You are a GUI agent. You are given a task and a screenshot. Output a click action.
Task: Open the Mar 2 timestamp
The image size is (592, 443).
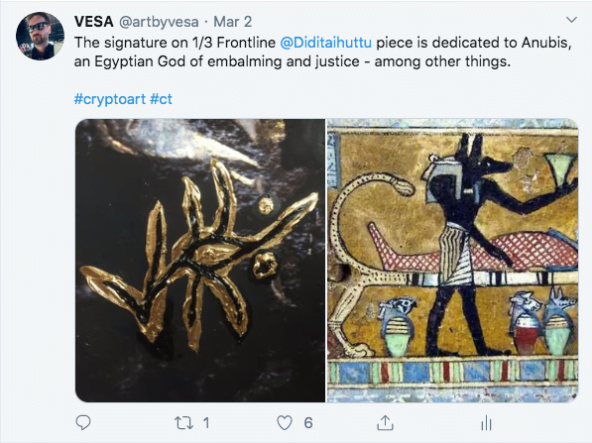[233, 22]
